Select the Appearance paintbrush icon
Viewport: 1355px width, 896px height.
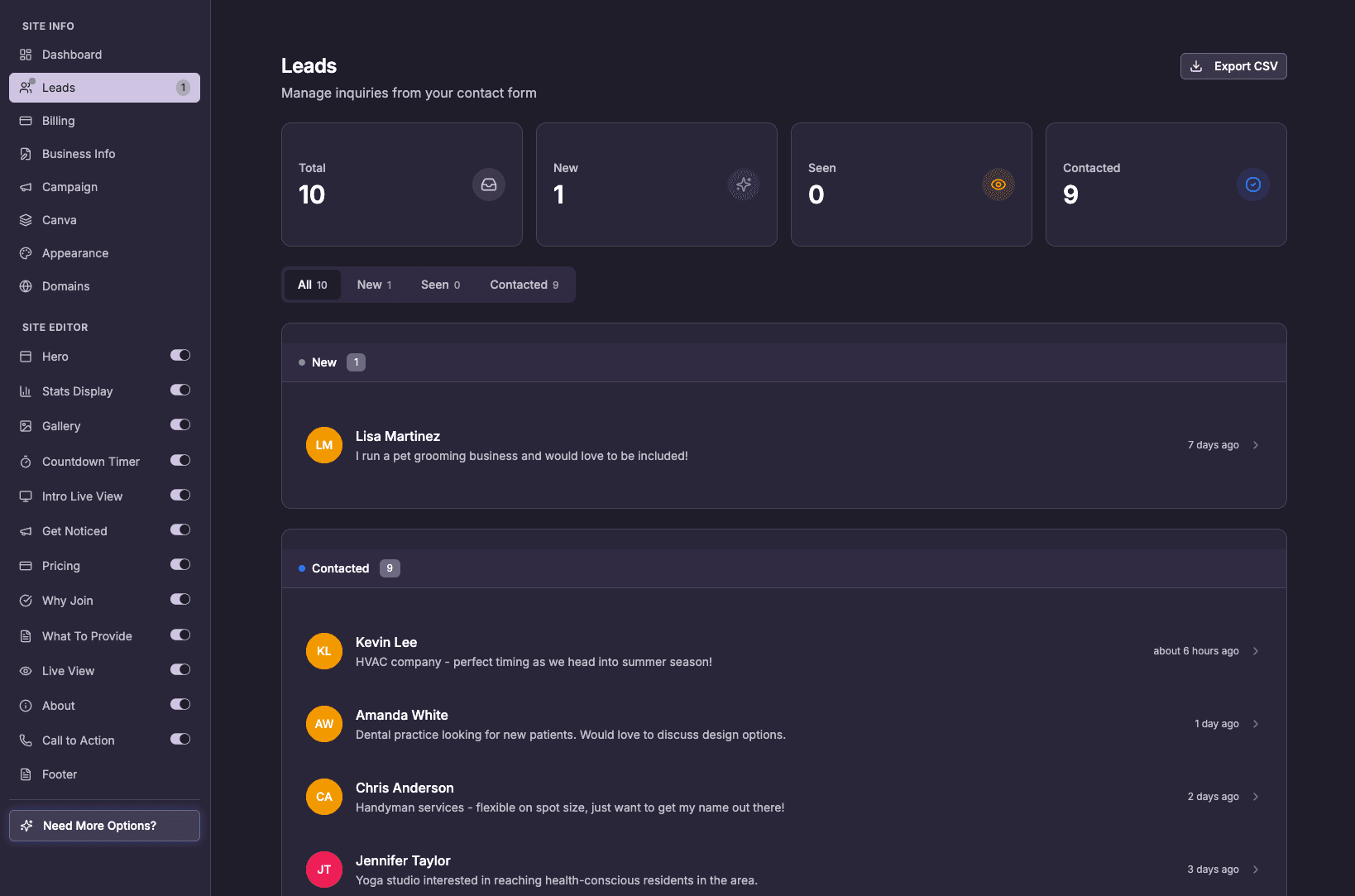click(25, 252)
